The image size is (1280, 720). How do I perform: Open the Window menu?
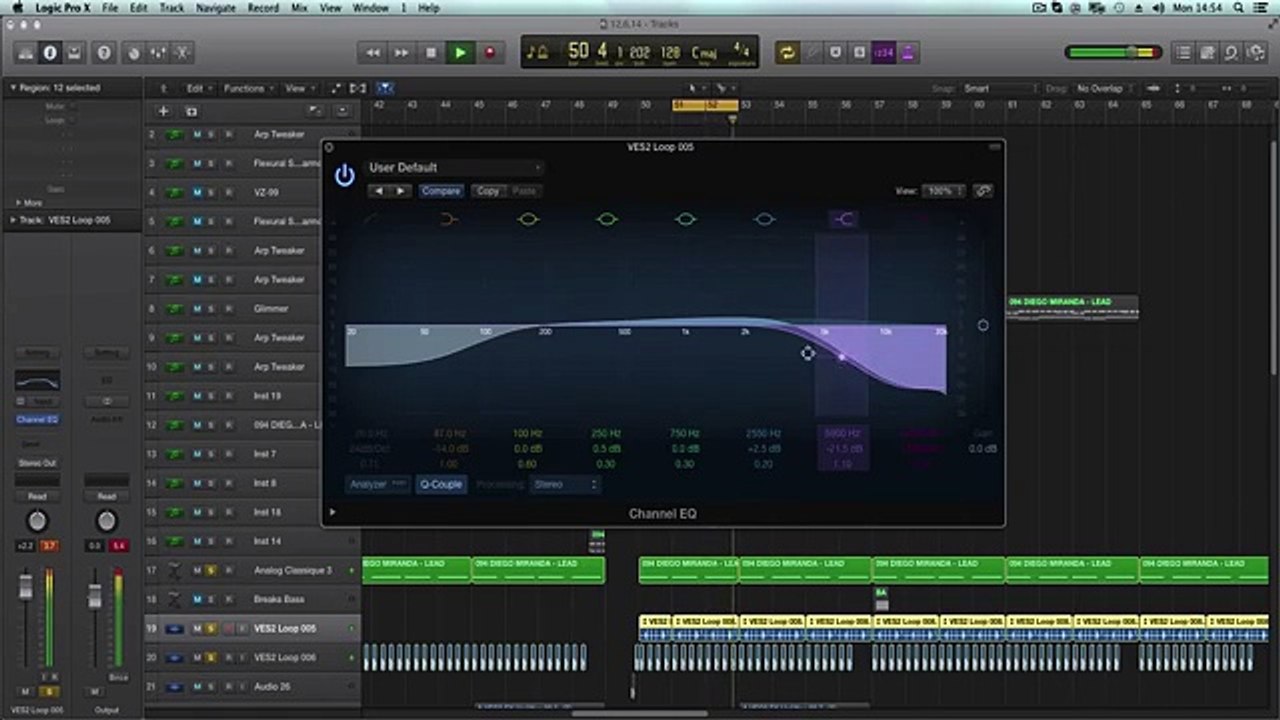point(371,7)
